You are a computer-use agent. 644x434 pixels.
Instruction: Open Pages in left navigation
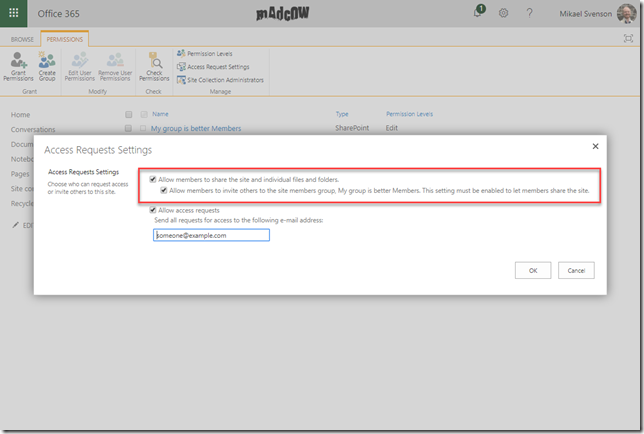click(20, 174)
